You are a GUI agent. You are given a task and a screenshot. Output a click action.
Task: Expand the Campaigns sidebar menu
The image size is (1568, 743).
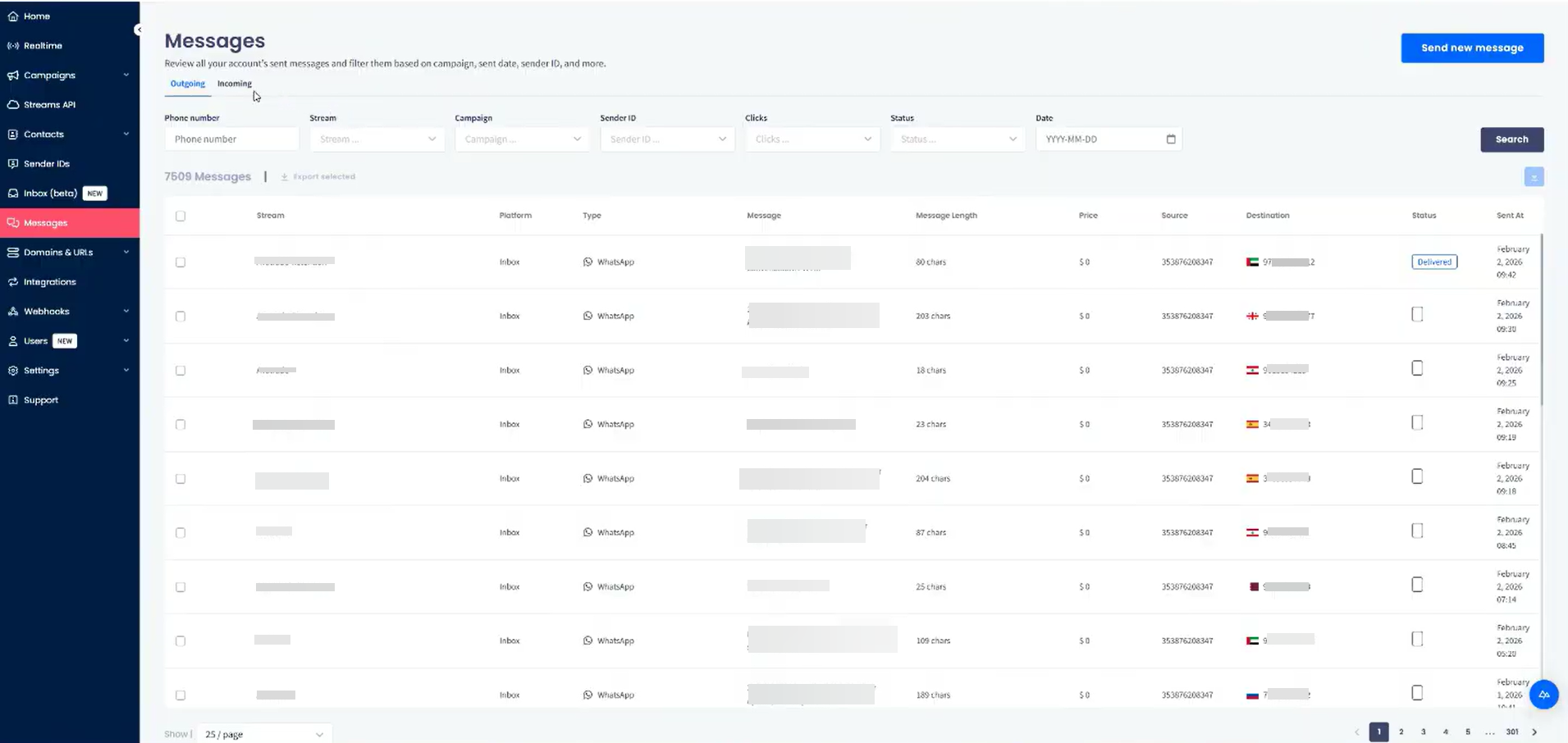[70, 75]
